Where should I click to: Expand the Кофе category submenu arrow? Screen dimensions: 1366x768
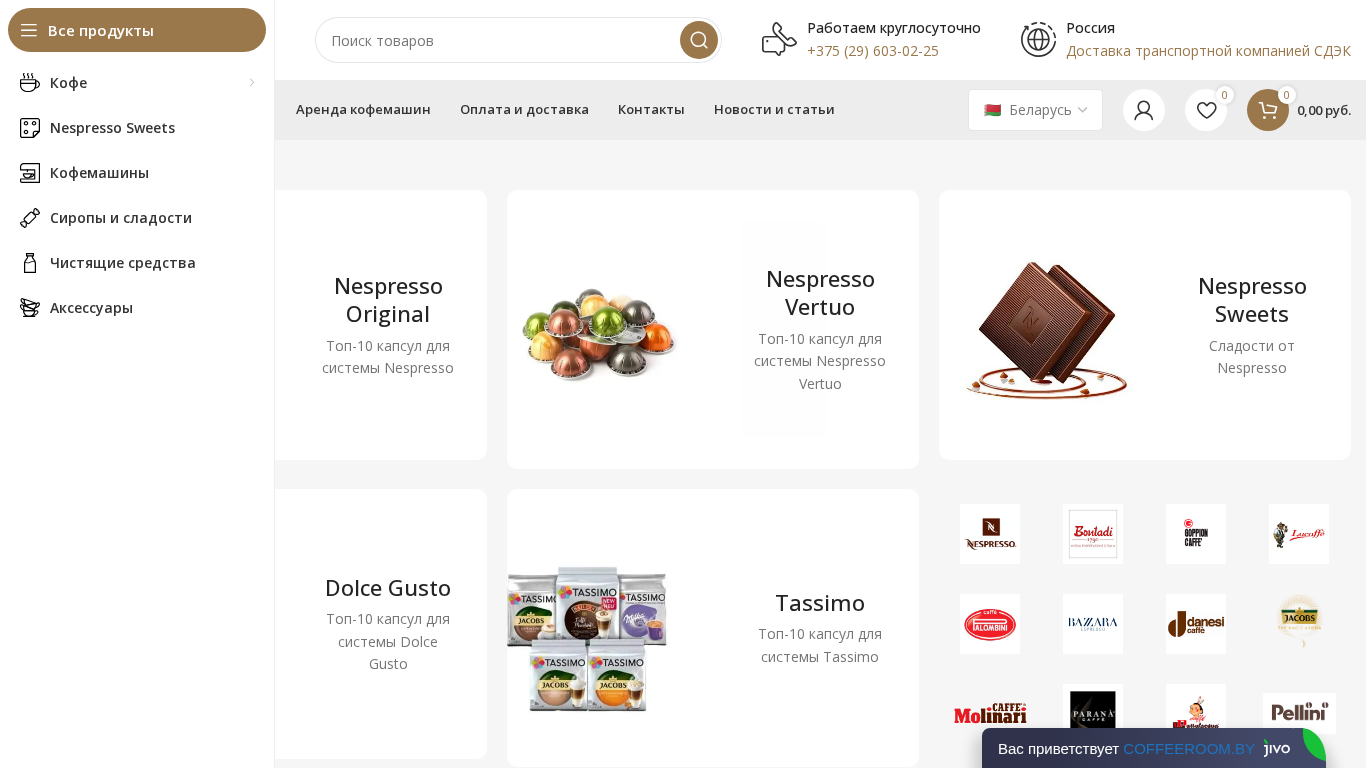pyautogui.click(x=252, y=82)
